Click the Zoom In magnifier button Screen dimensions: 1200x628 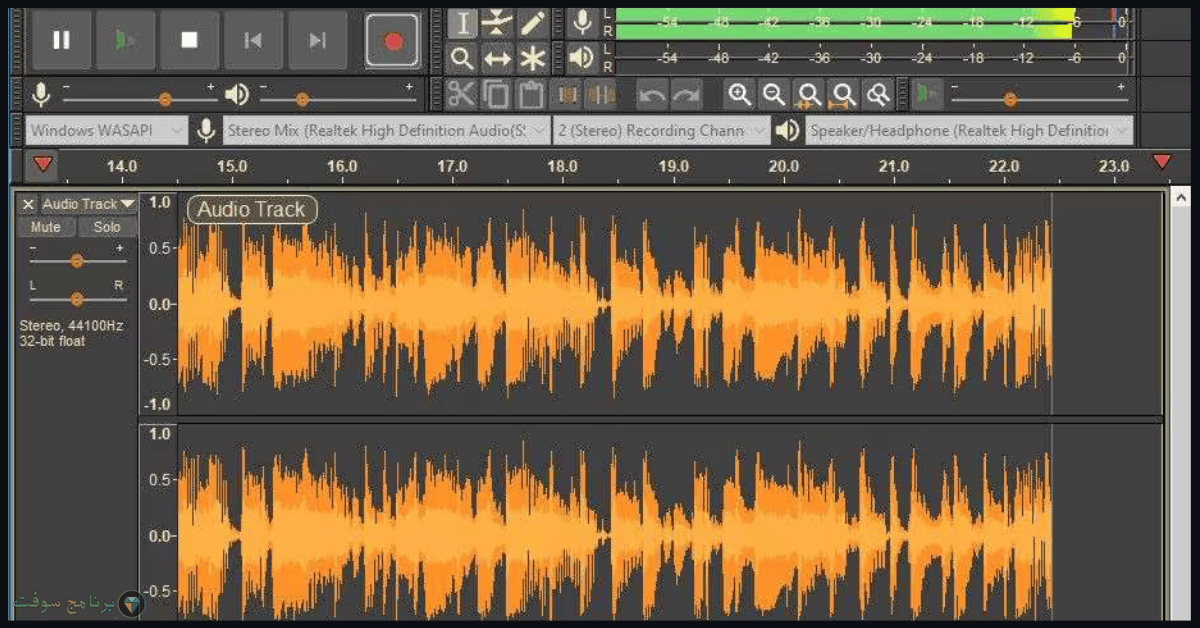click(x=739, y=95)
